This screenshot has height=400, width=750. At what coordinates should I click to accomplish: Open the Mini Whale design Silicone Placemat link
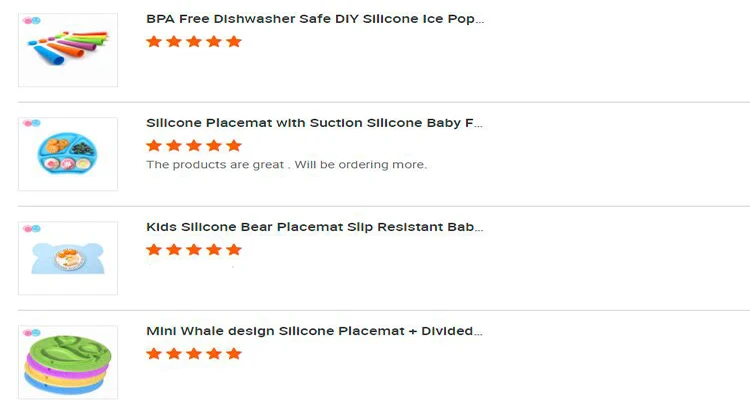click(315, 331)
